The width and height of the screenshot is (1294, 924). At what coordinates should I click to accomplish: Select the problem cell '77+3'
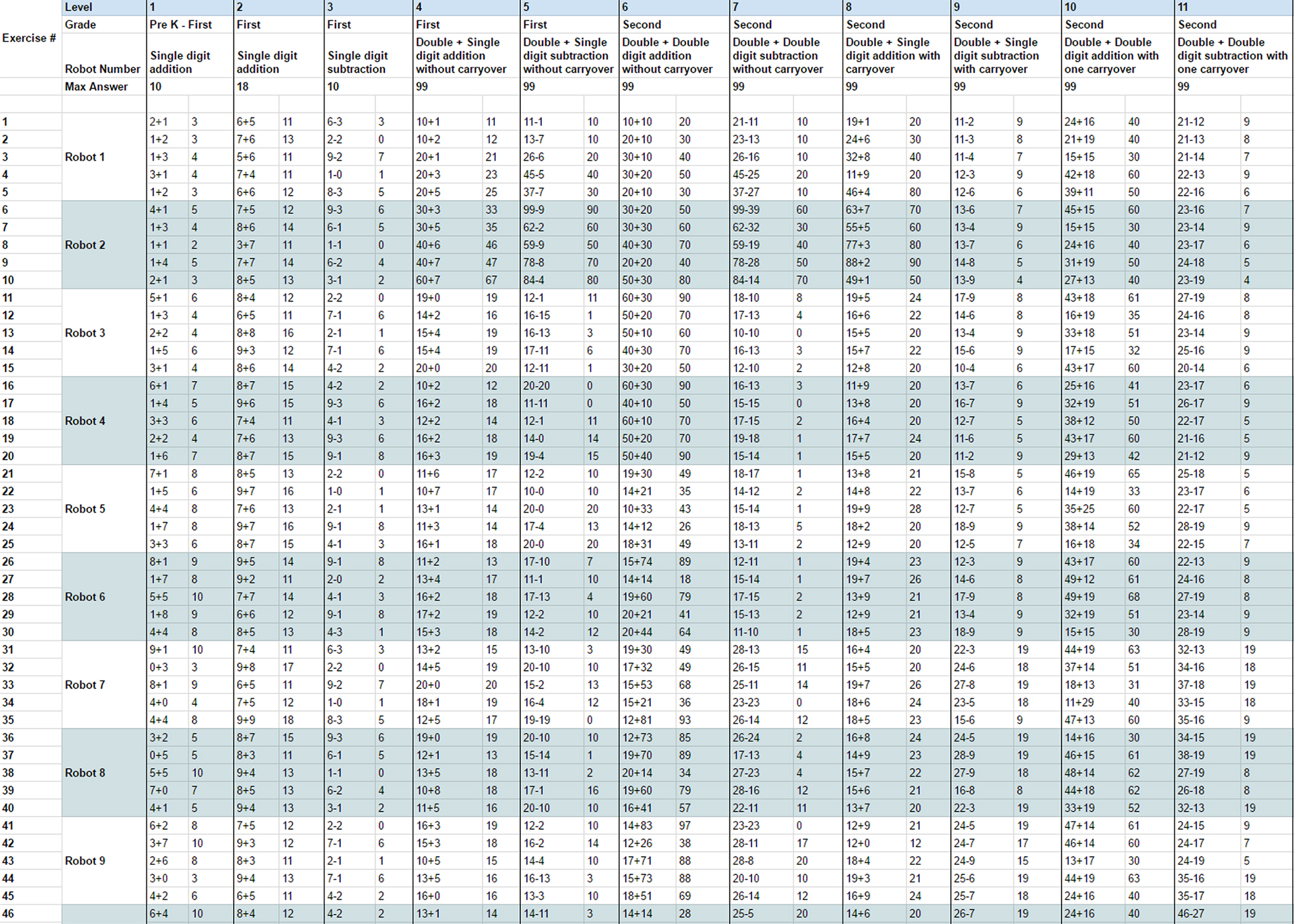tap(874, 244)
